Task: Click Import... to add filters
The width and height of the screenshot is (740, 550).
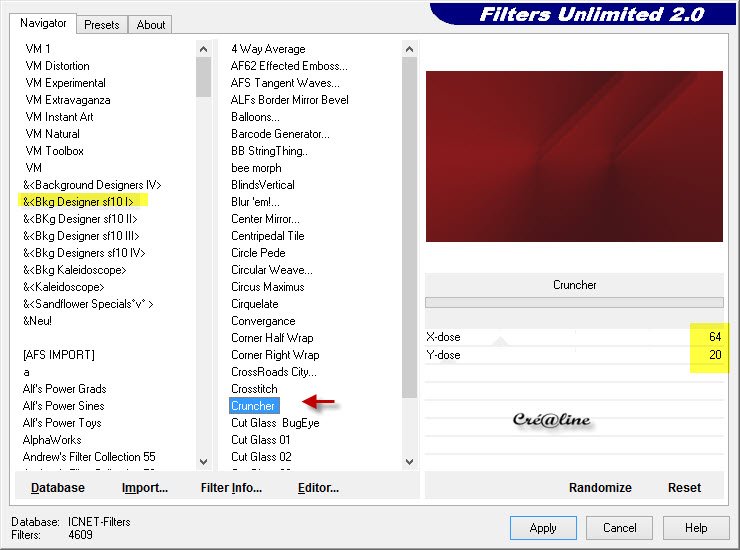Action: tap(145, 488)
